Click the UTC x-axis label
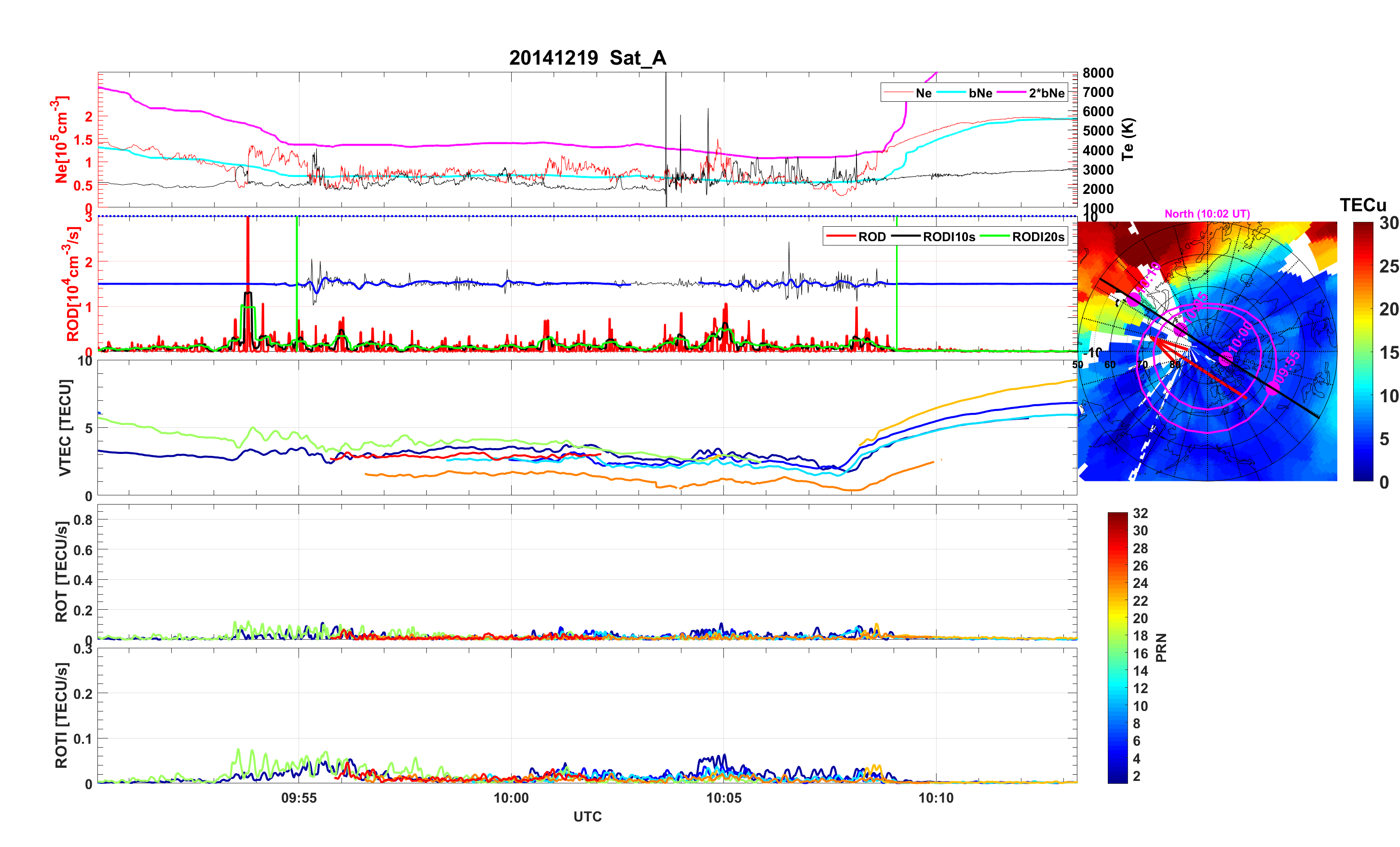Screen dimensions: 1400x847 (x=587, y=816)
